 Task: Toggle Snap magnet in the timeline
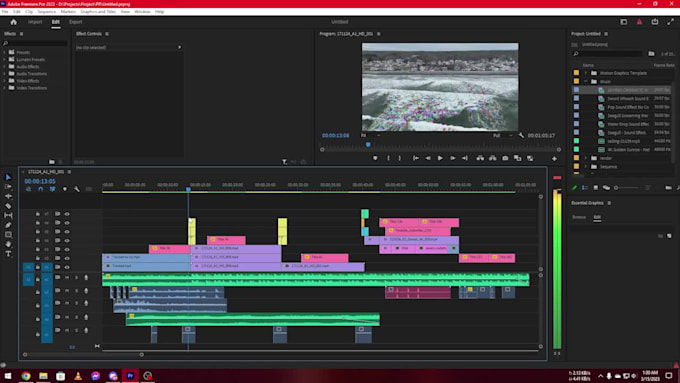click(x=40, y=189)
